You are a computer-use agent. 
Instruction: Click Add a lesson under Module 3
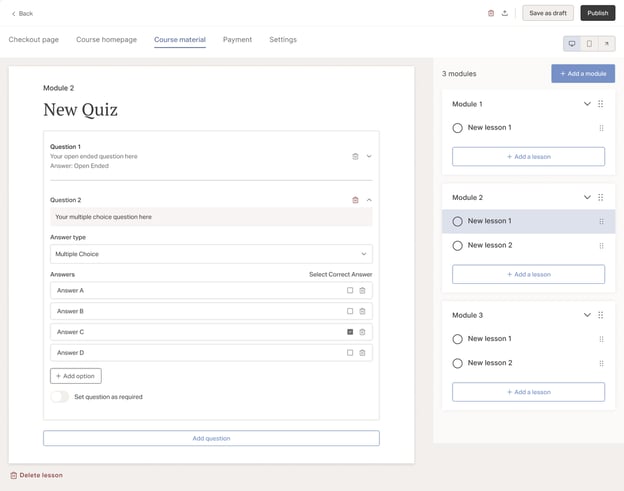point(528,392)
